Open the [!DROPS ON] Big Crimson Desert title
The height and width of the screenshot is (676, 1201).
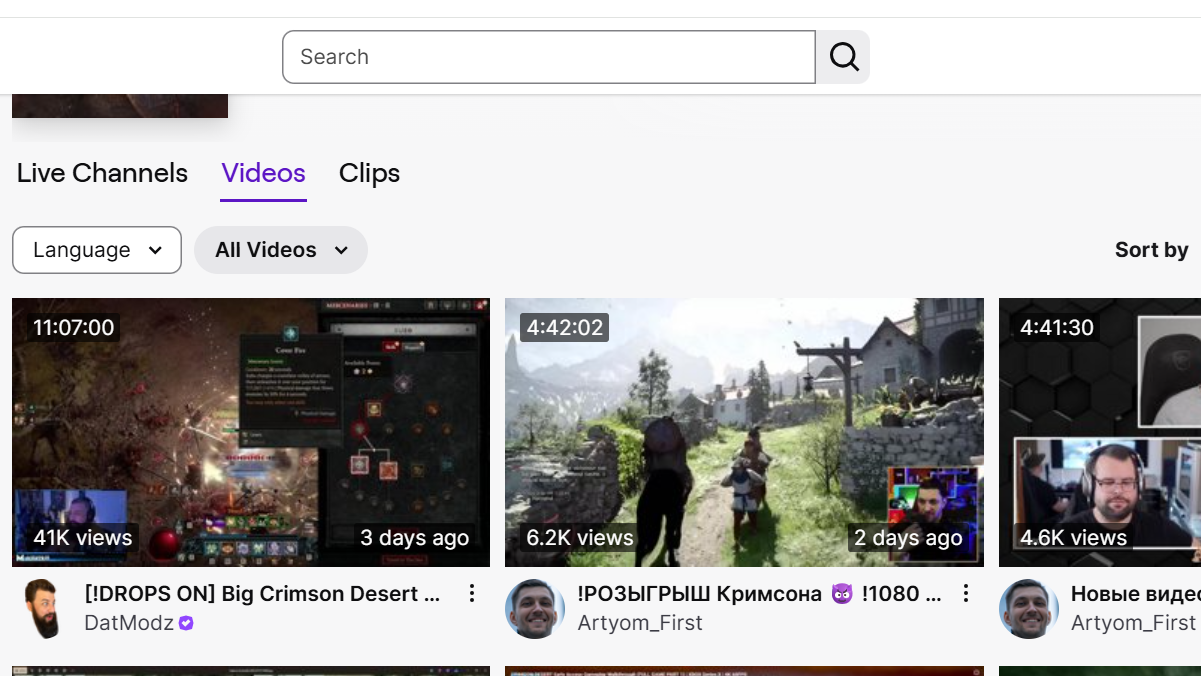262,594
